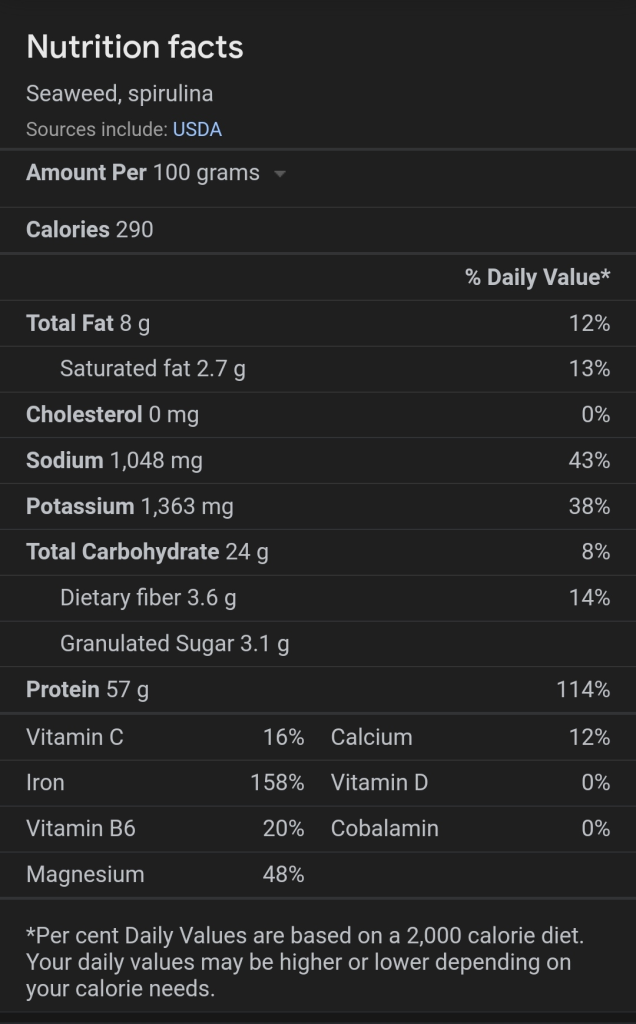This screenshot has width=636, height=1024.
Task: Expand the serving size dropdown arrow
Action: point(280,173)
